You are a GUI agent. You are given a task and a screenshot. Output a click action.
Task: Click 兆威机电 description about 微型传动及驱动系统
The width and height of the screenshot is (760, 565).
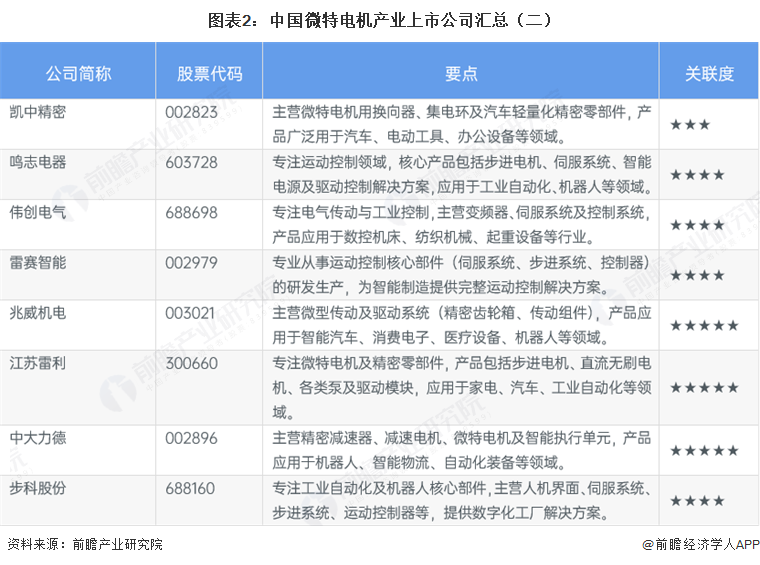(x=461, y=325)
